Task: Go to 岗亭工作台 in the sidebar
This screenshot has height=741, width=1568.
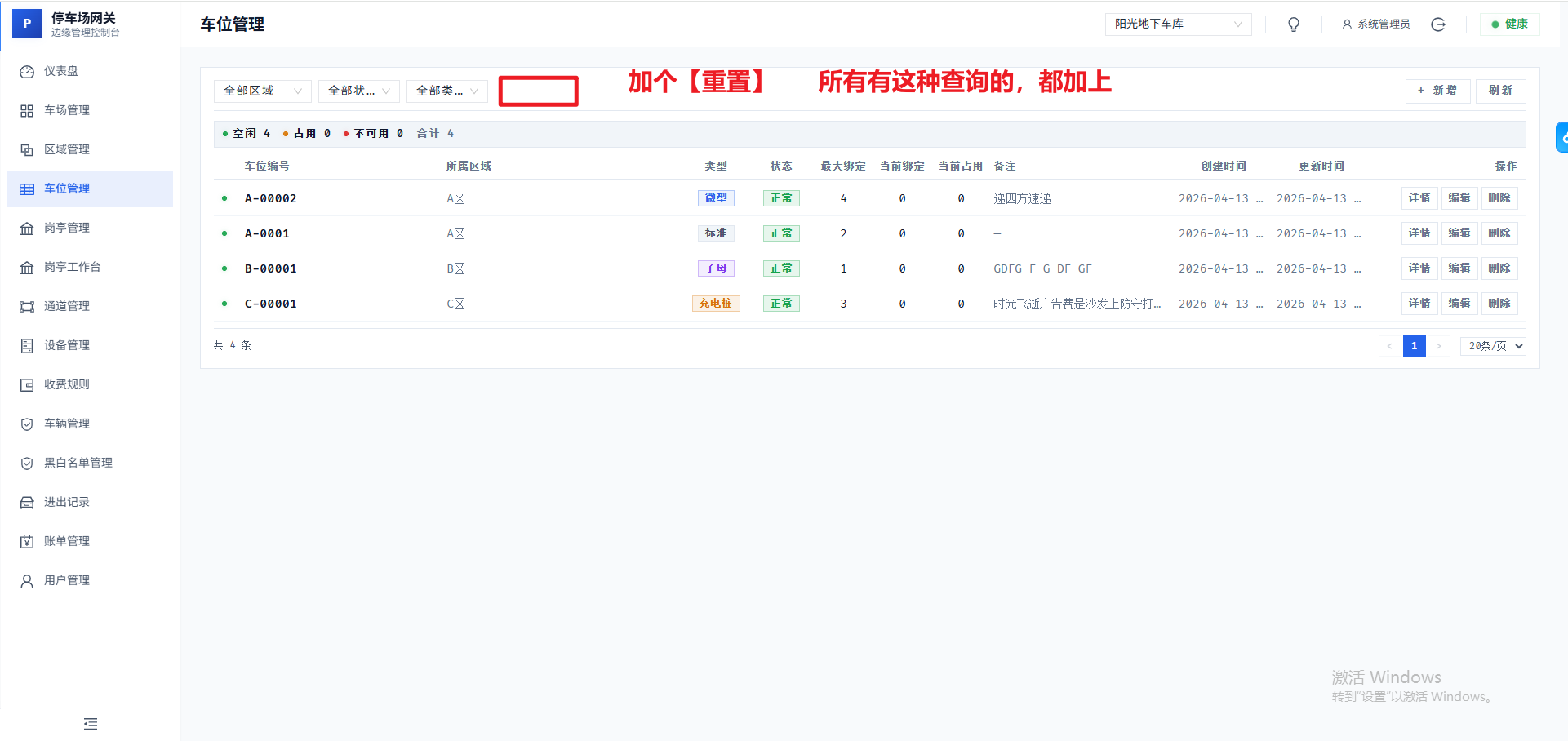Action: click(x=72, y=267)
